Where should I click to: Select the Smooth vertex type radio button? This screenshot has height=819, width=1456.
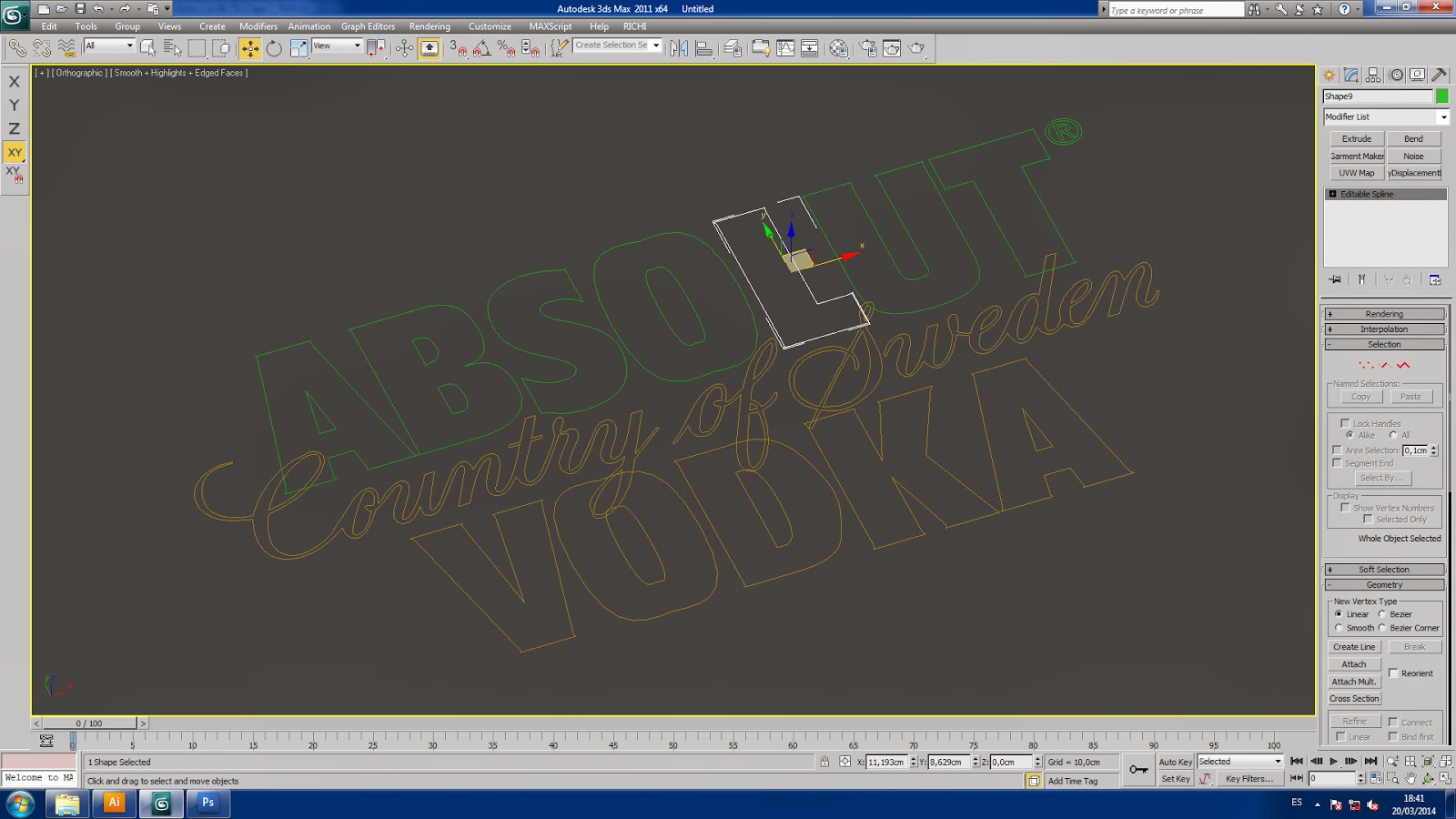[1338, 628]
